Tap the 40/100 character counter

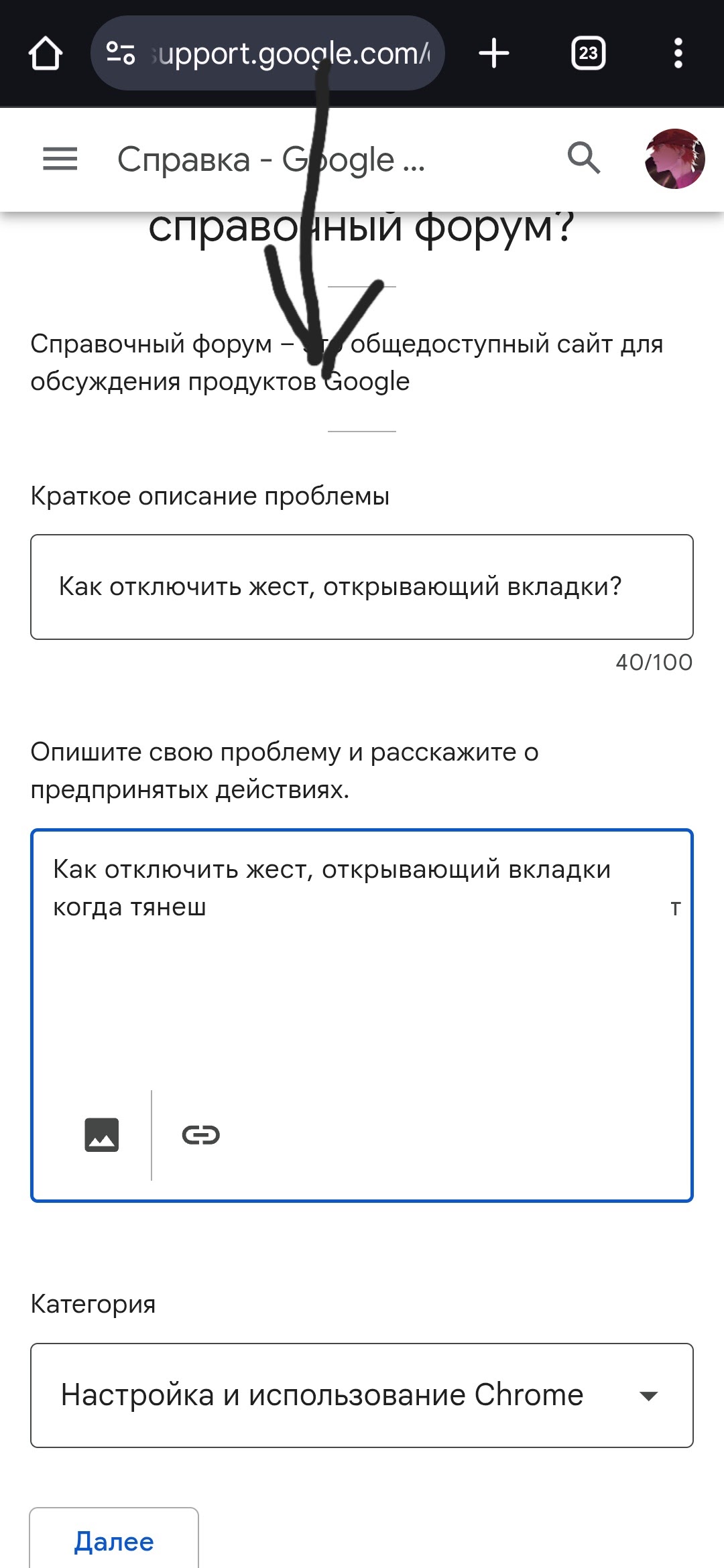pyautogui.click(x=654, y=662)
